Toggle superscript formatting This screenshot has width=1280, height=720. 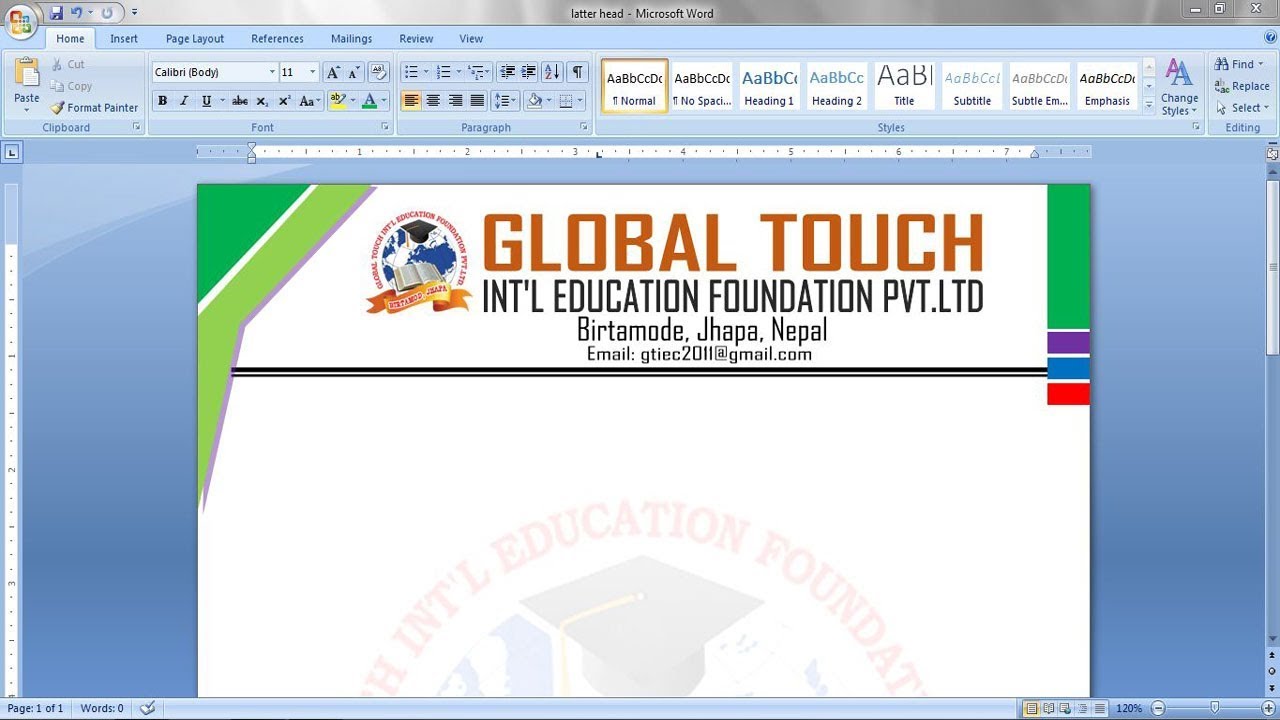point(284,101)
